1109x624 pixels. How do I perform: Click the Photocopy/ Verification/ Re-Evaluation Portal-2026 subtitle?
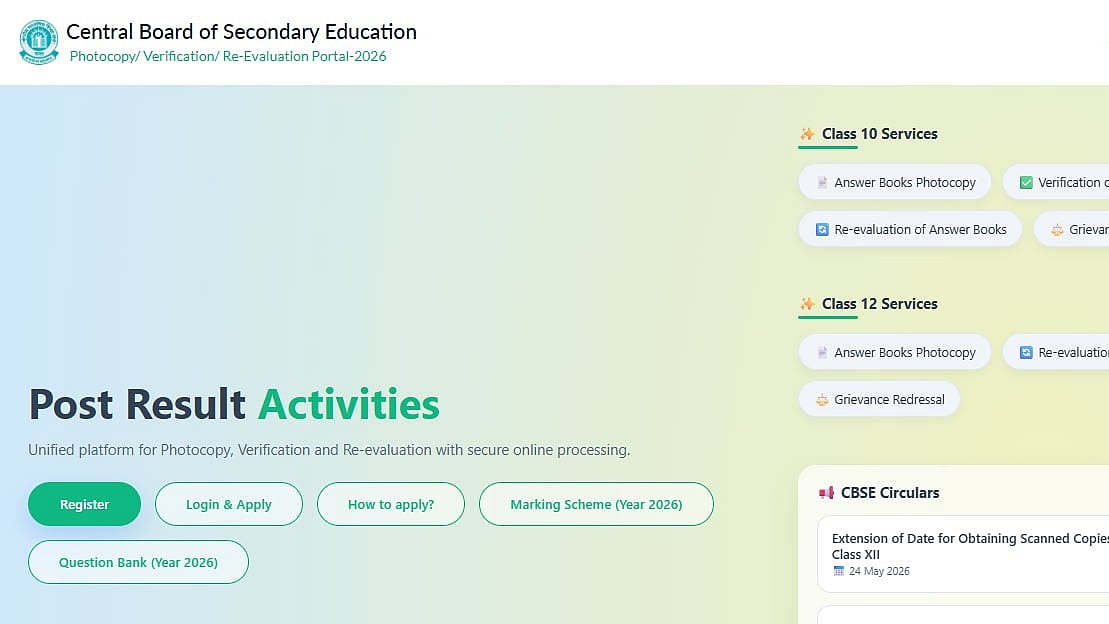(228, 57)
